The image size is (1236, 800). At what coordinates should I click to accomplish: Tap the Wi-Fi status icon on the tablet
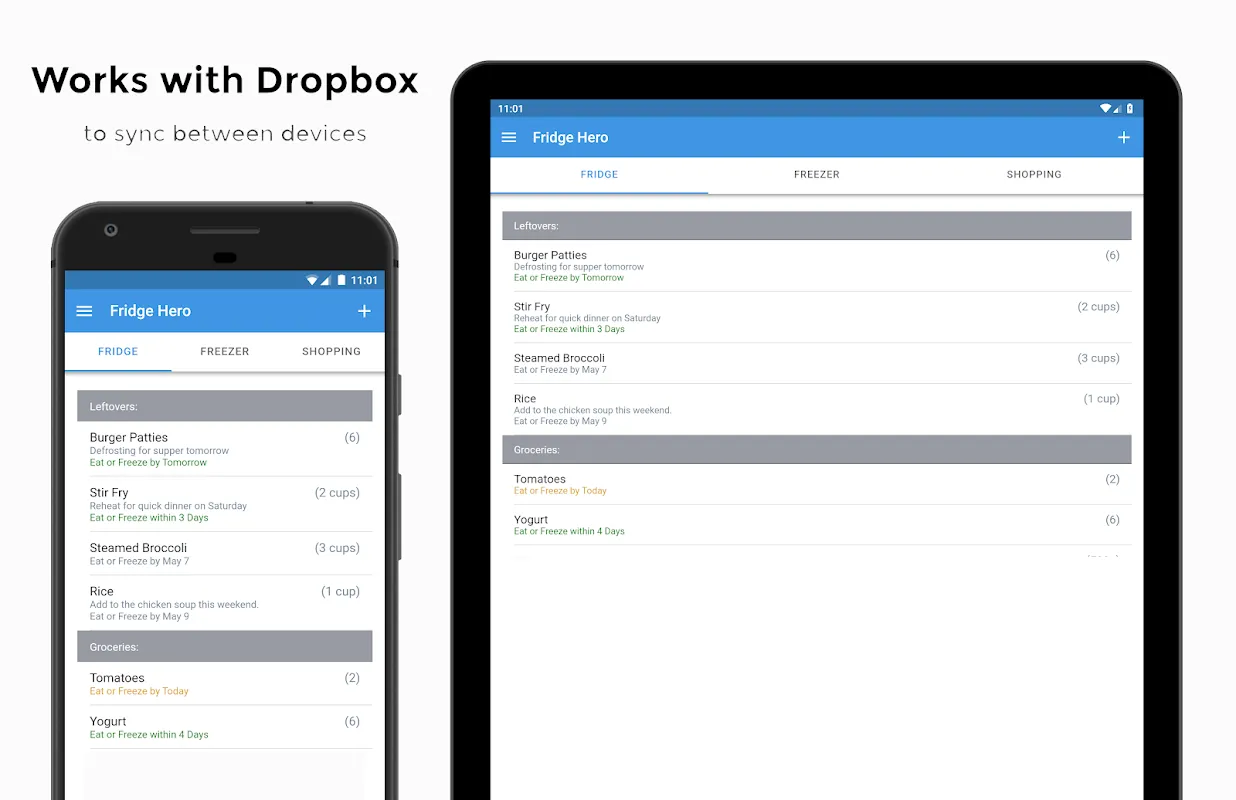[1105, 108]
